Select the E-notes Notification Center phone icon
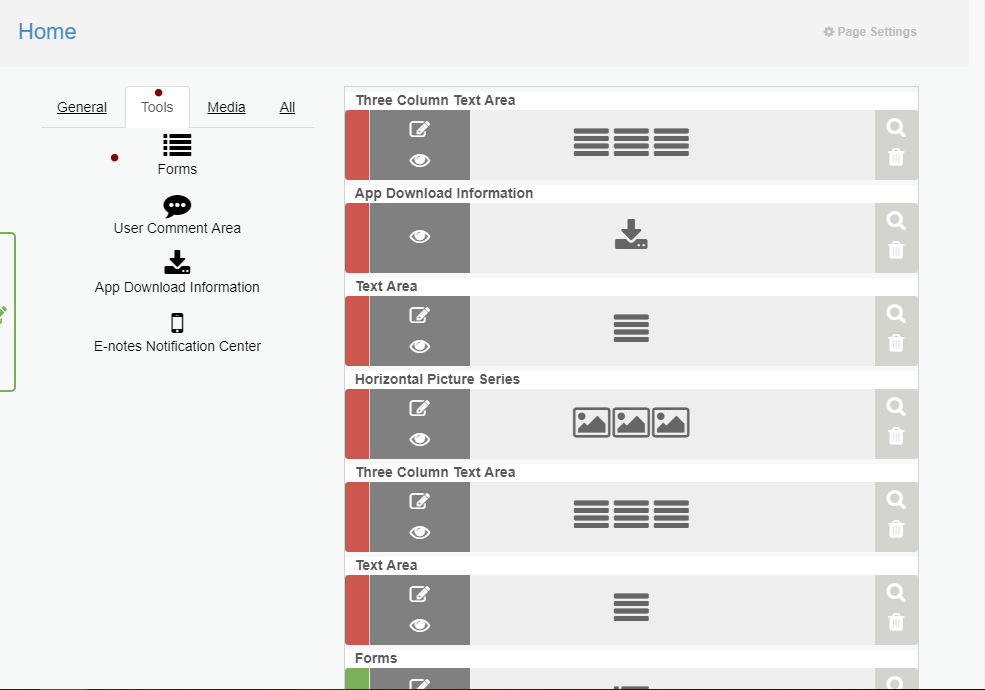 coord(177,323)
